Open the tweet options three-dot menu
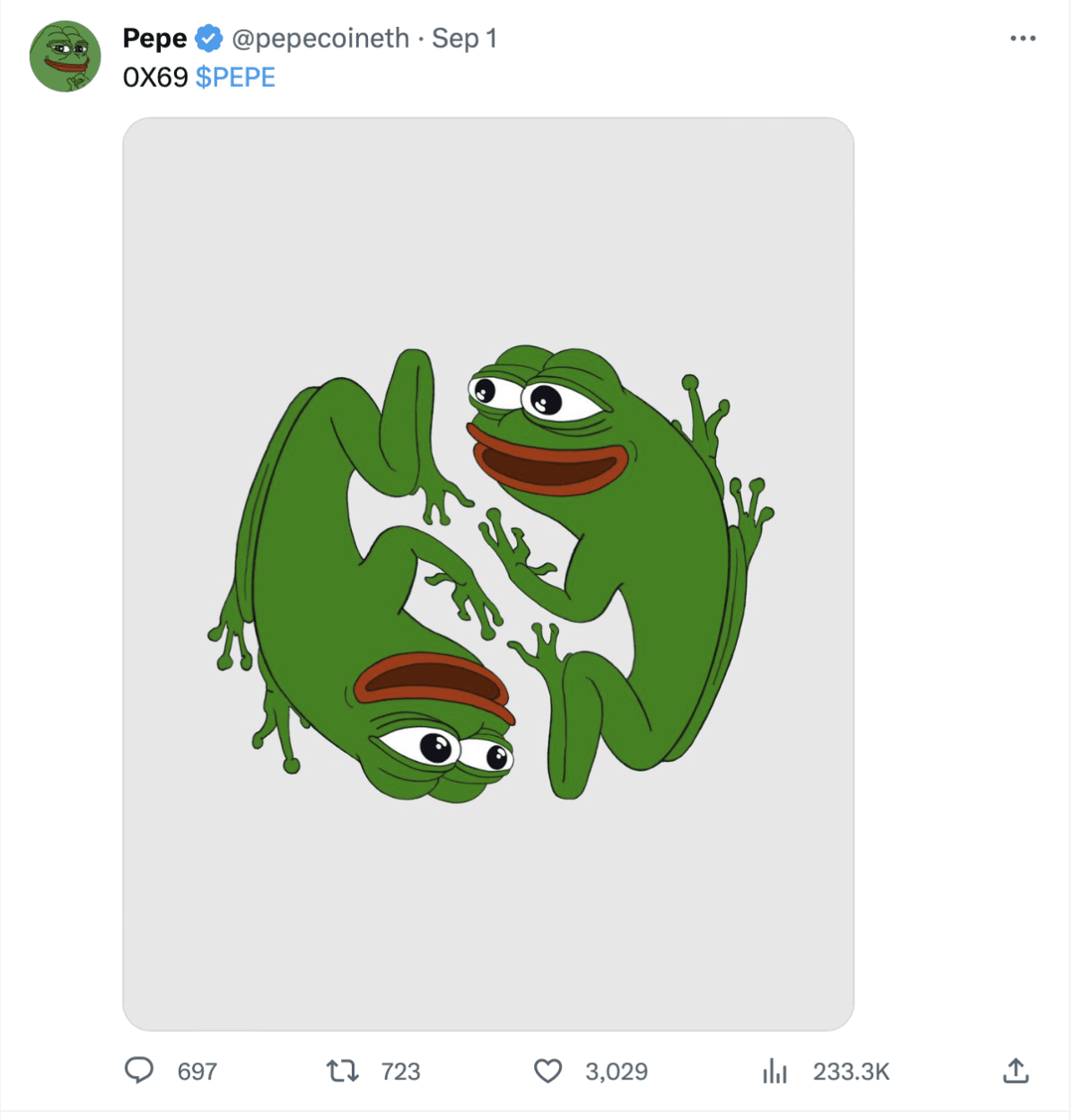The width and height of the screenshot is (1077, 1120). (1021, 38)
